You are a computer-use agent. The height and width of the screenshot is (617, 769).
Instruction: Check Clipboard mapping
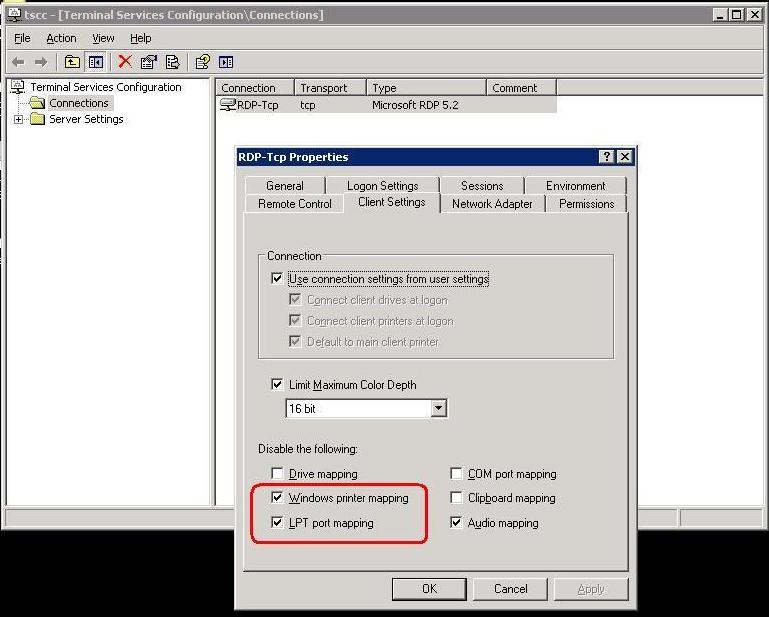pyautogui.click(x=456, y=497)
